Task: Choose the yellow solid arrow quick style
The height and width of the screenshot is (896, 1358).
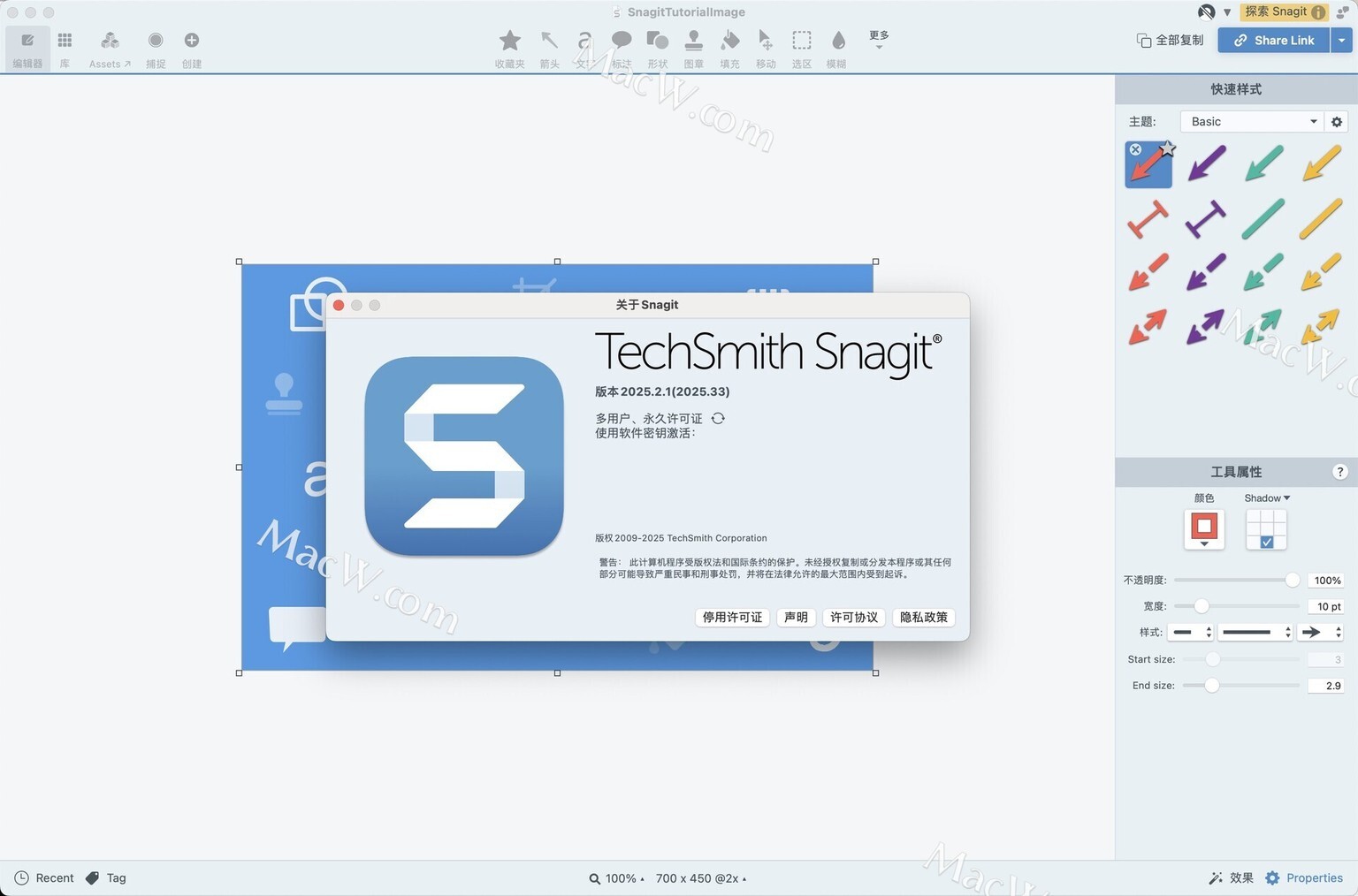Action: point(1321,163)
